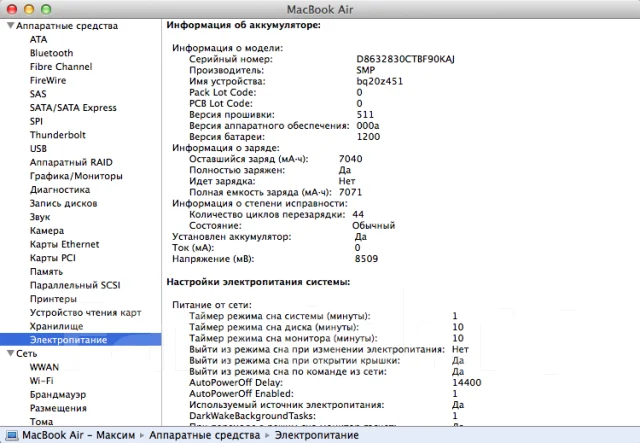Open the Принтеры entry

pyautogui.click(x=53, y=299)
